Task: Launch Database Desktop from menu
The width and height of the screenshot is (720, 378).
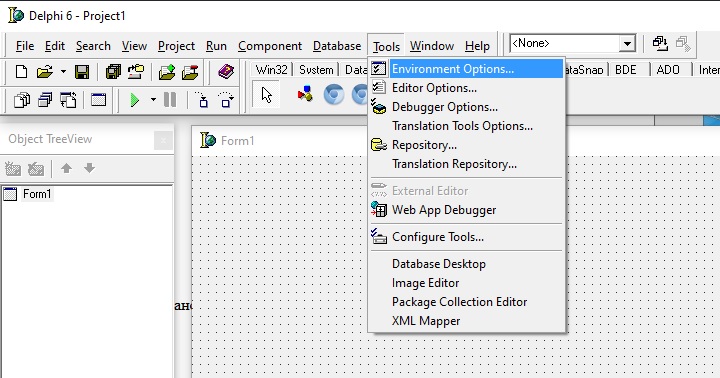Action: point(467,264)
